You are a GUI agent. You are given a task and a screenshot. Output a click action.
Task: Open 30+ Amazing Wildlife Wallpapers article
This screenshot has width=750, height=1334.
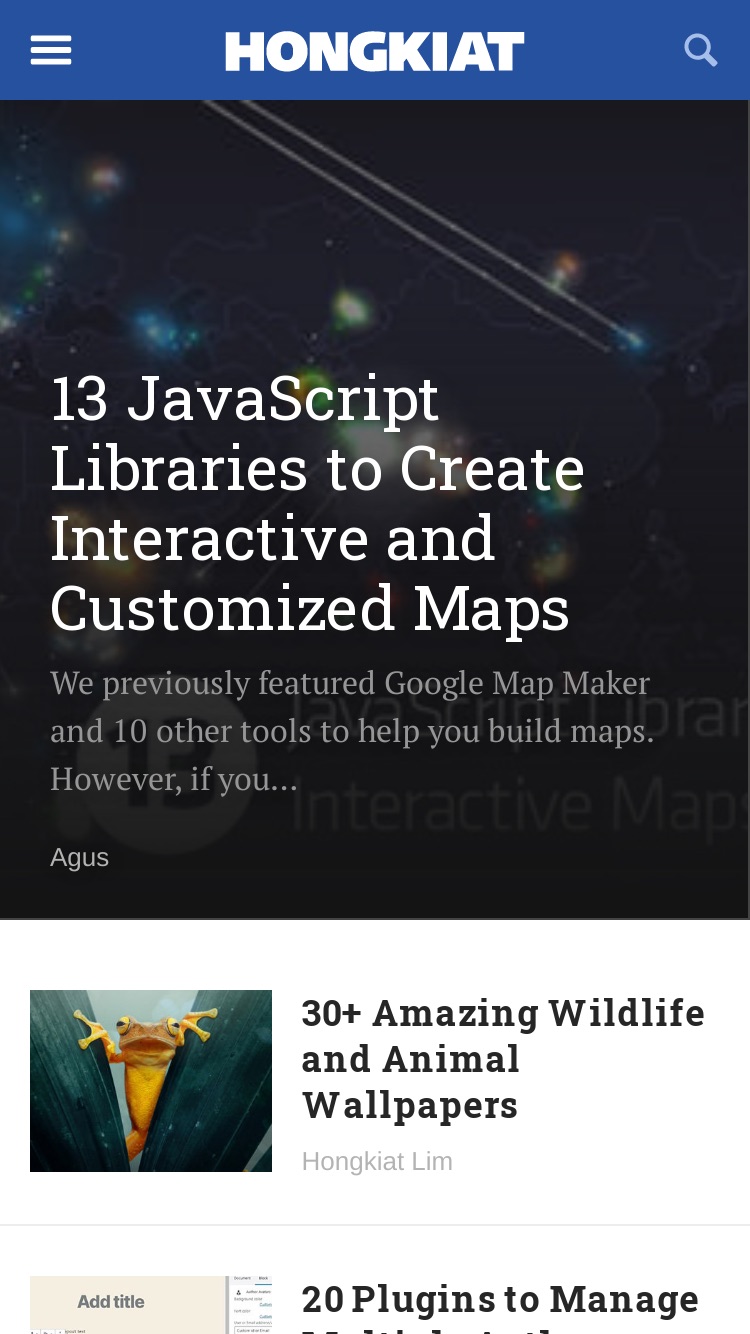[x=504, y=1059]
